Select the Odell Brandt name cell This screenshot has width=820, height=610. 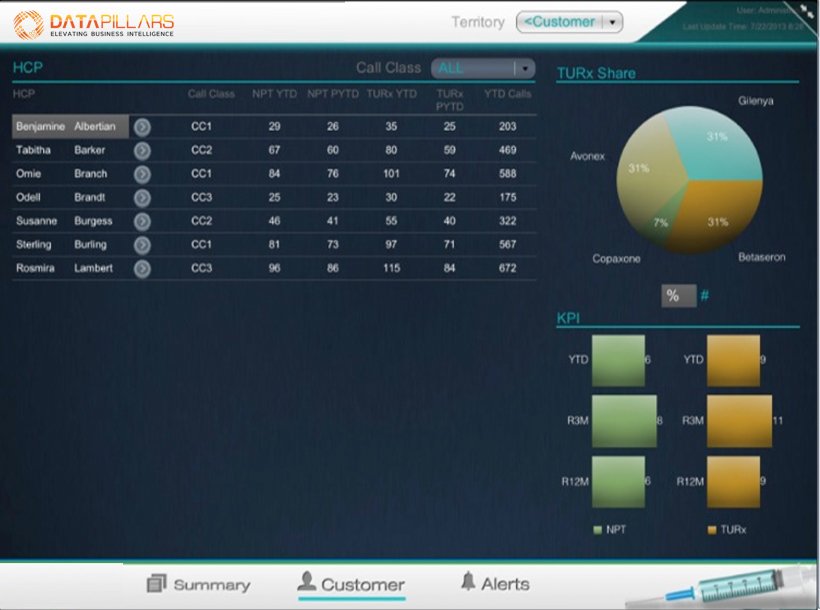tap(70, 197)
